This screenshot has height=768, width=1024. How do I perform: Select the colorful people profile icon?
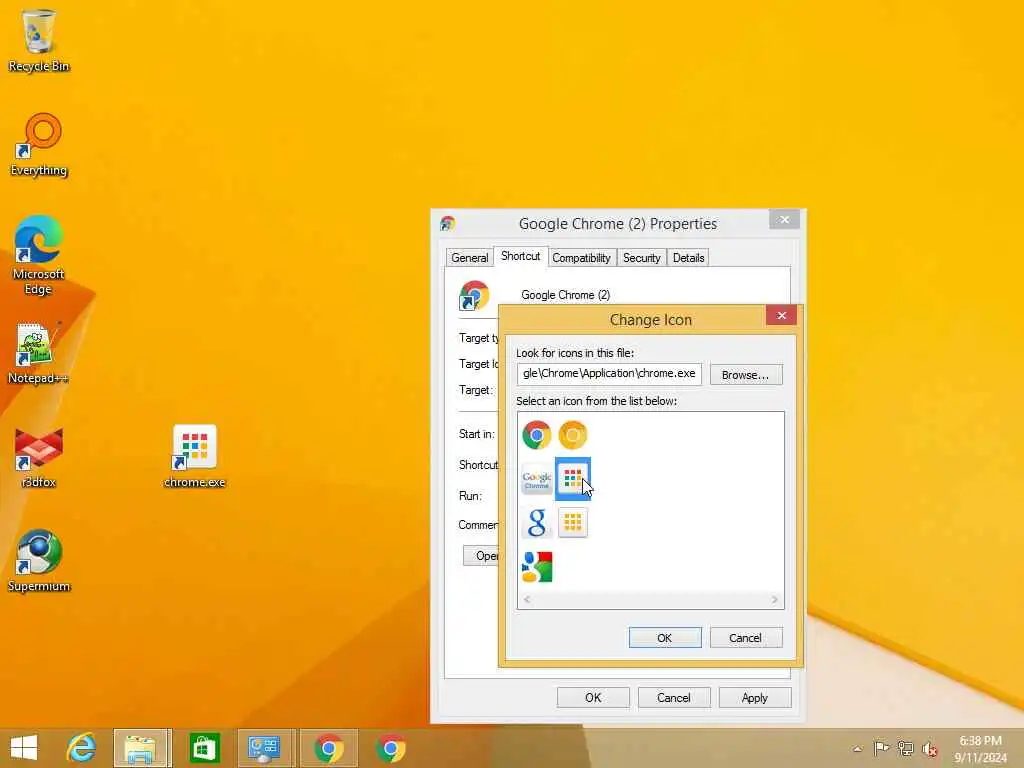pos(537,566)
